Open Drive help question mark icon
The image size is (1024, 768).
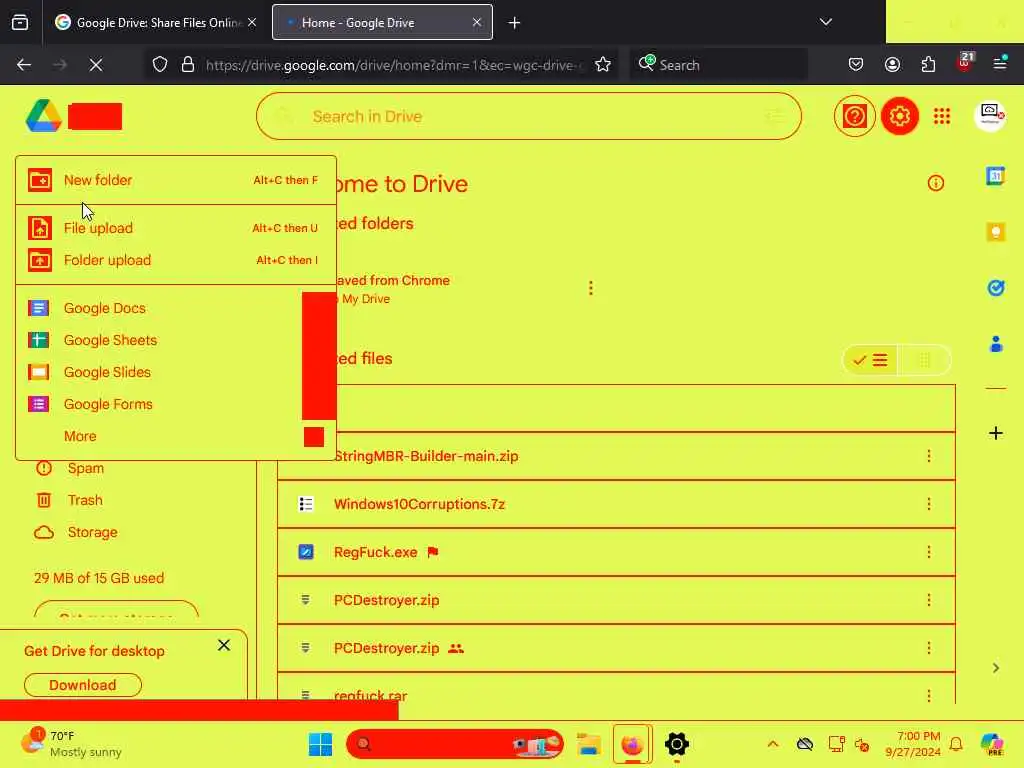[x=854, y=116]
